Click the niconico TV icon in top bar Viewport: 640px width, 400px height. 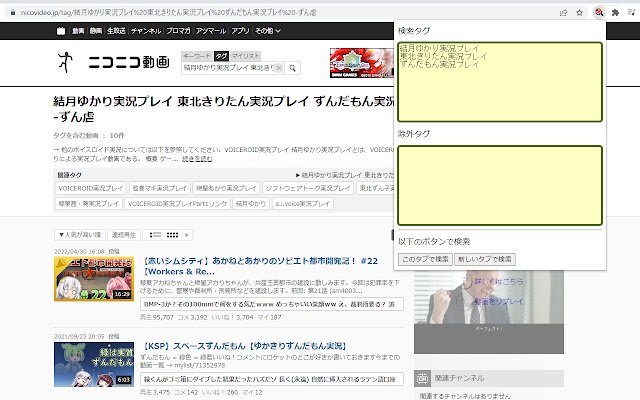[61, 31]
